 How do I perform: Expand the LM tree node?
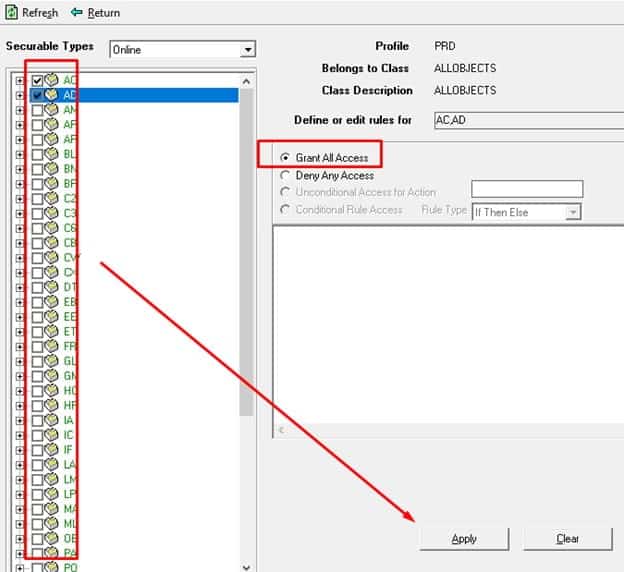point(20,480)
